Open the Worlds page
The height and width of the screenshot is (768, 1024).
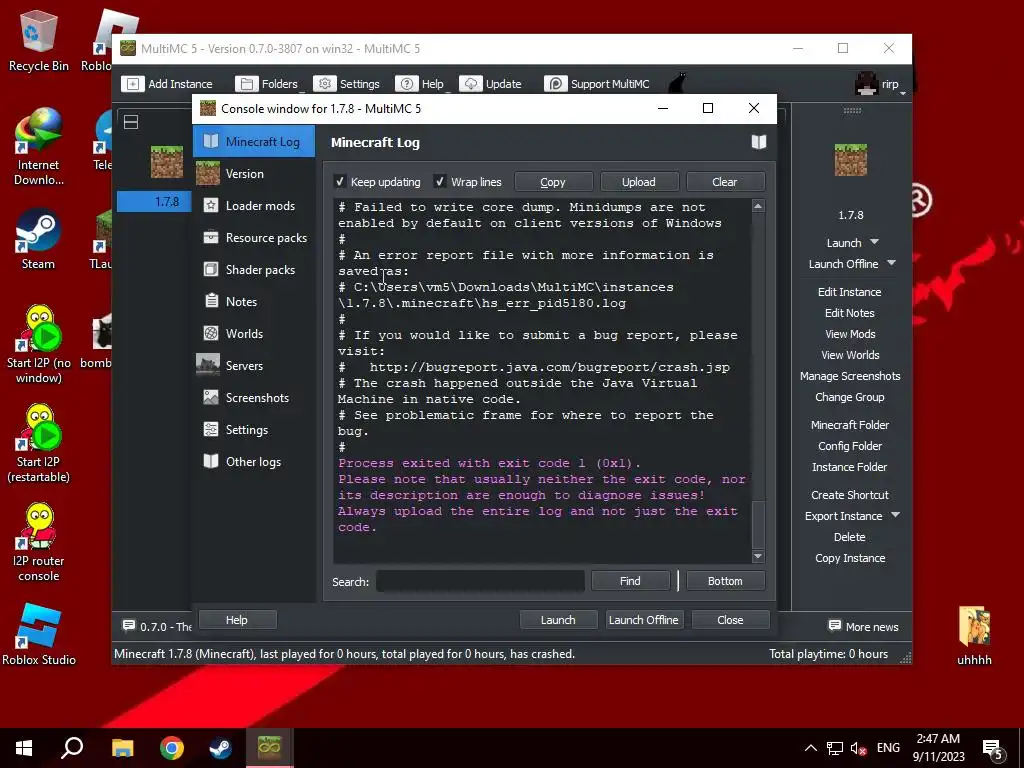[x=254, y=333]
